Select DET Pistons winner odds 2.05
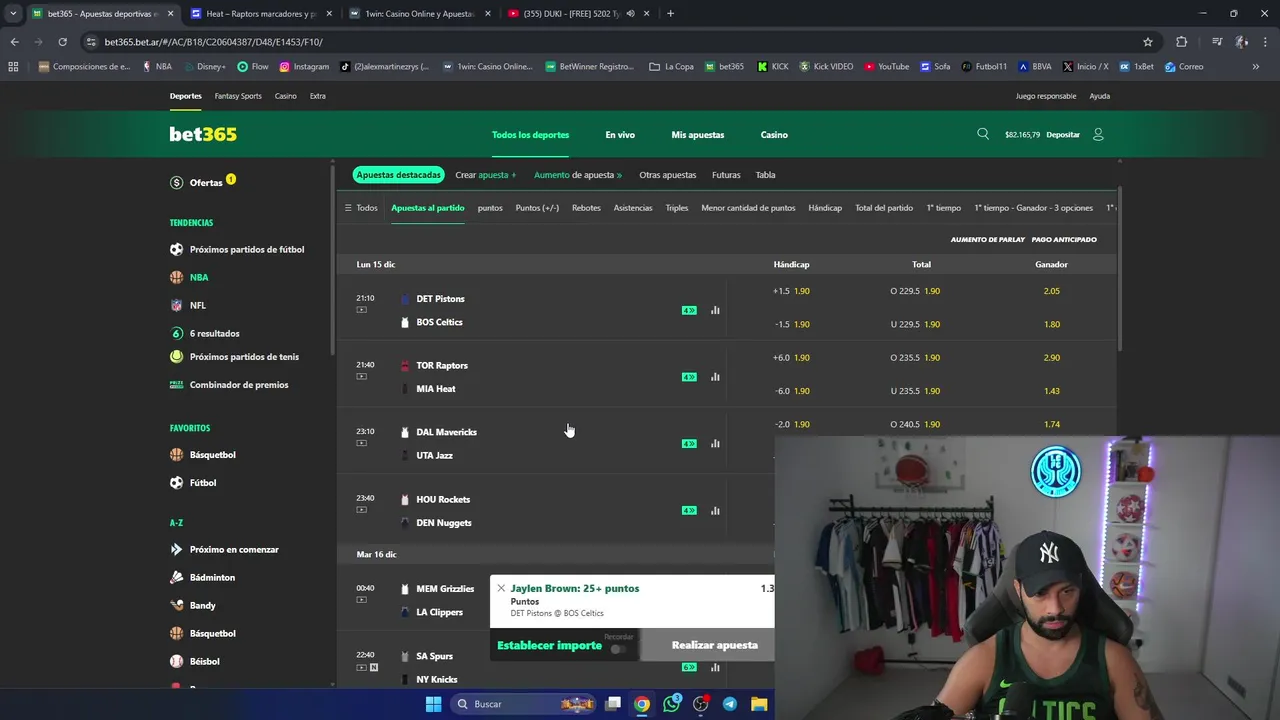The image size is (1280, 720). coord(1051,291)
